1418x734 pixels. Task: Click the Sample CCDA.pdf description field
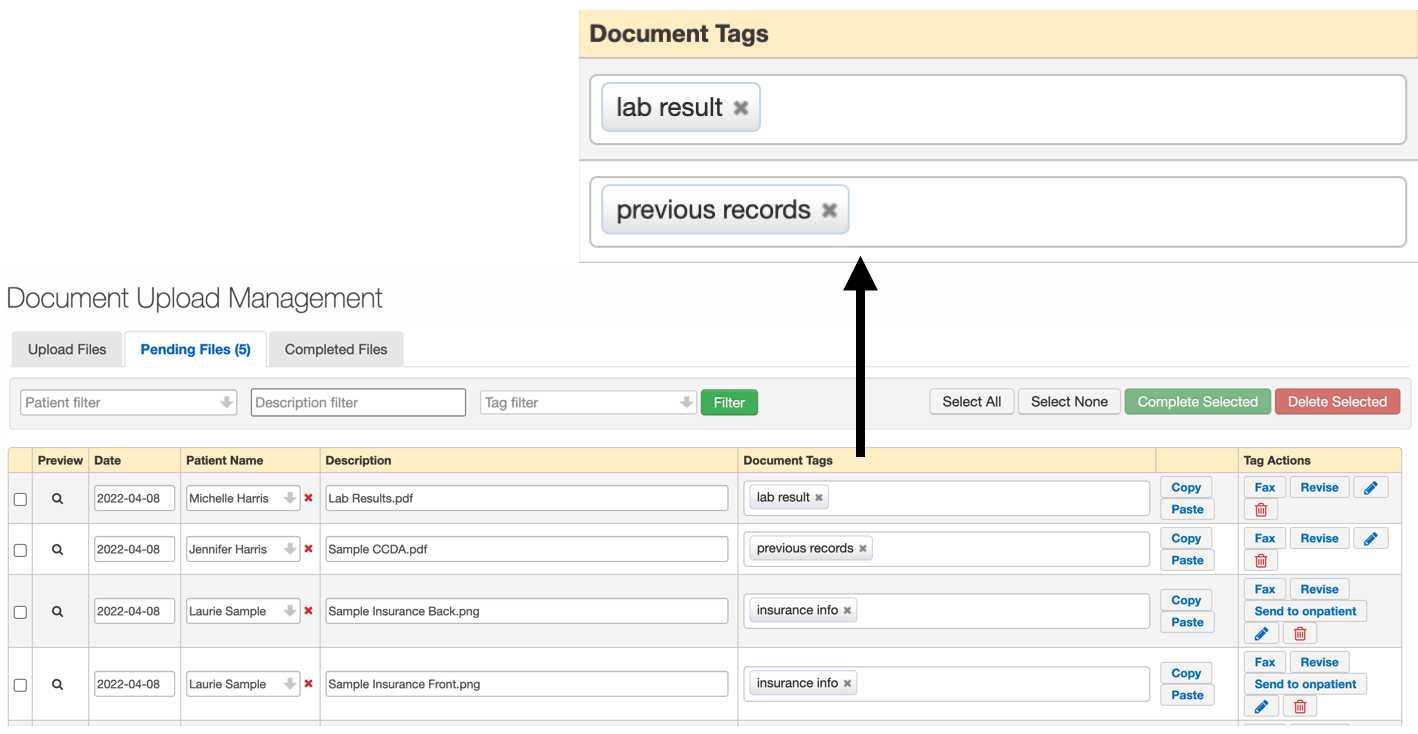point(527,549)
